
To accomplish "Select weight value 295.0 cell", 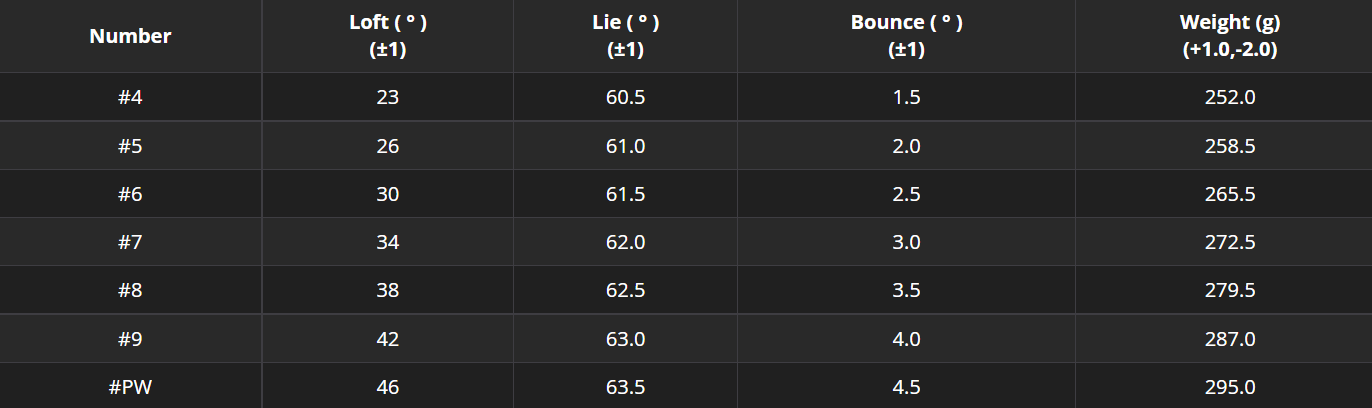I will 1230,387.
